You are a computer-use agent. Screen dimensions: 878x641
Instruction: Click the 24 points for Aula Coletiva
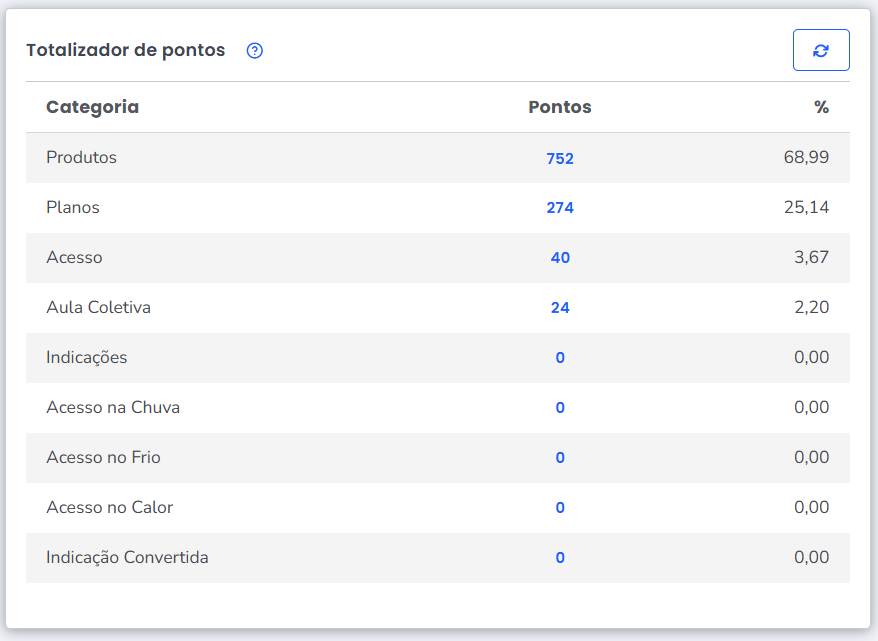click(560, 308)
